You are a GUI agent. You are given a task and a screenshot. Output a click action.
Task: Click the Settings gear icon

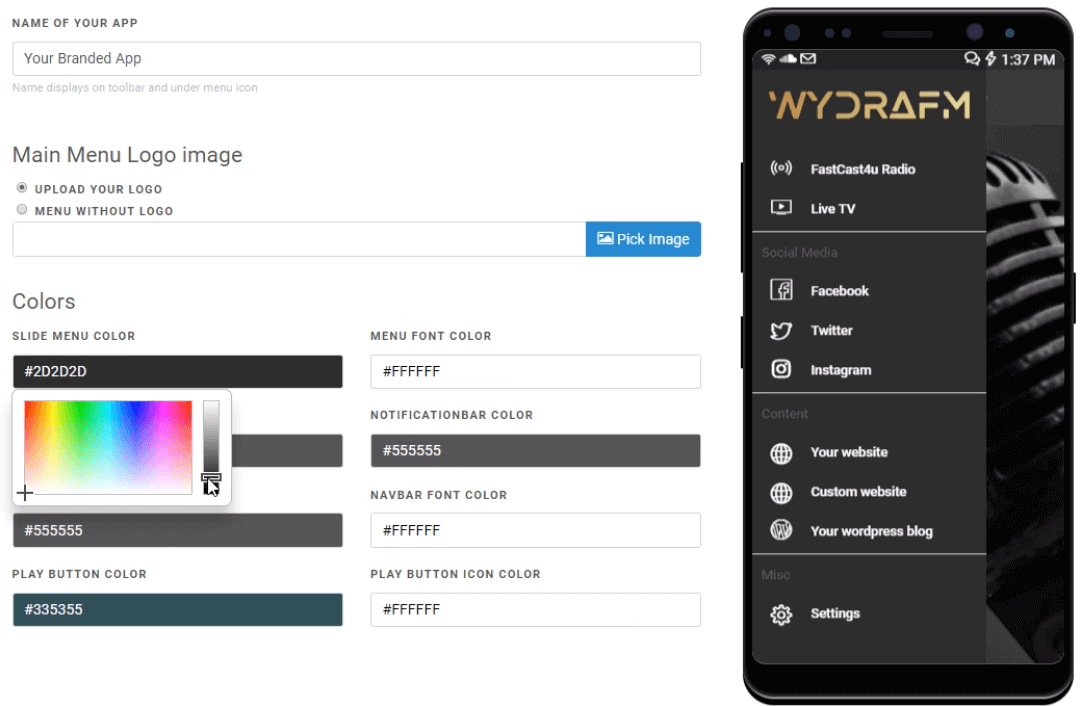click(x=780, y=614)
